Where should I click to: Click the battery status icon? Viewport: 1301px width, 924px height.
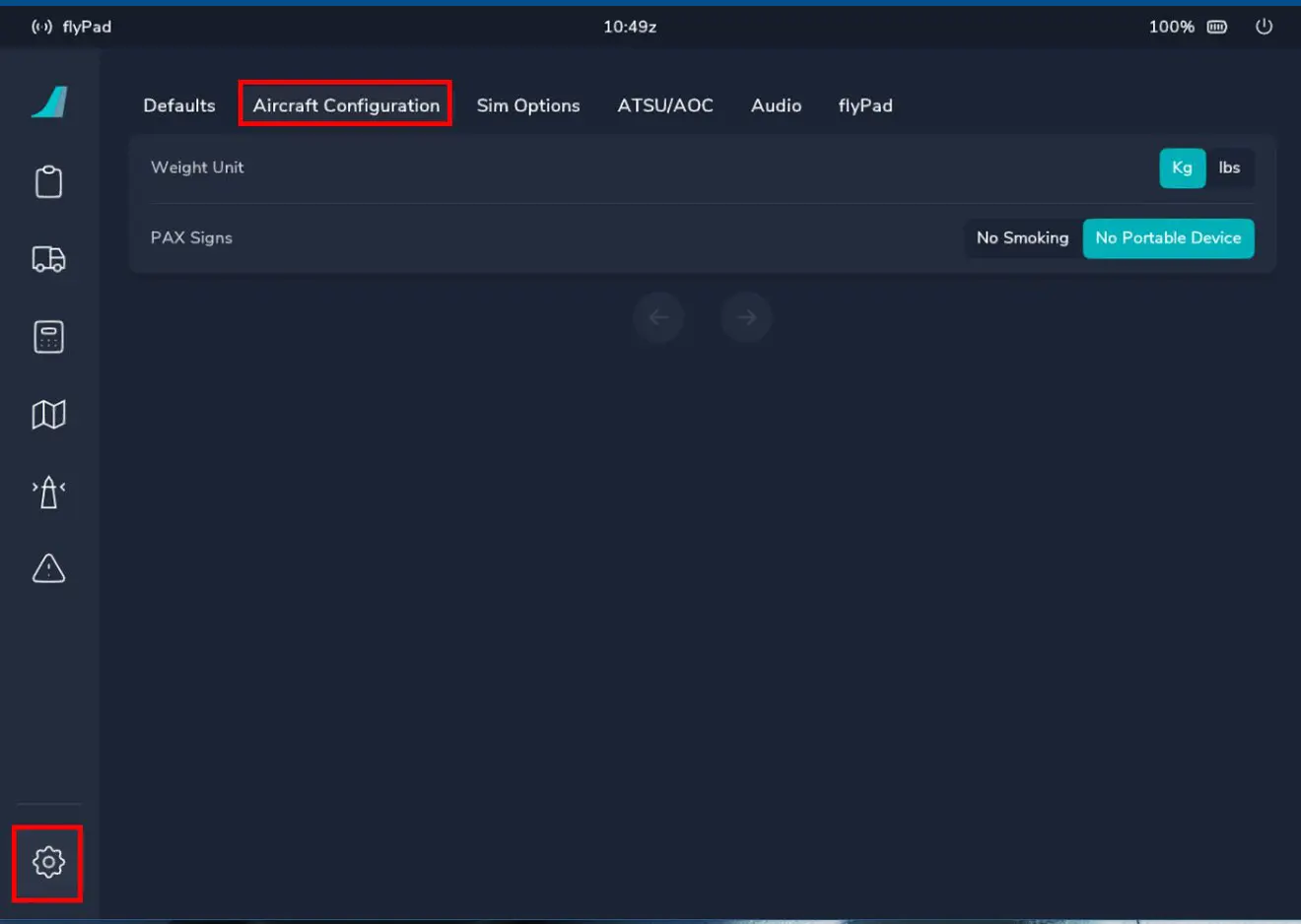[1217, 27]
